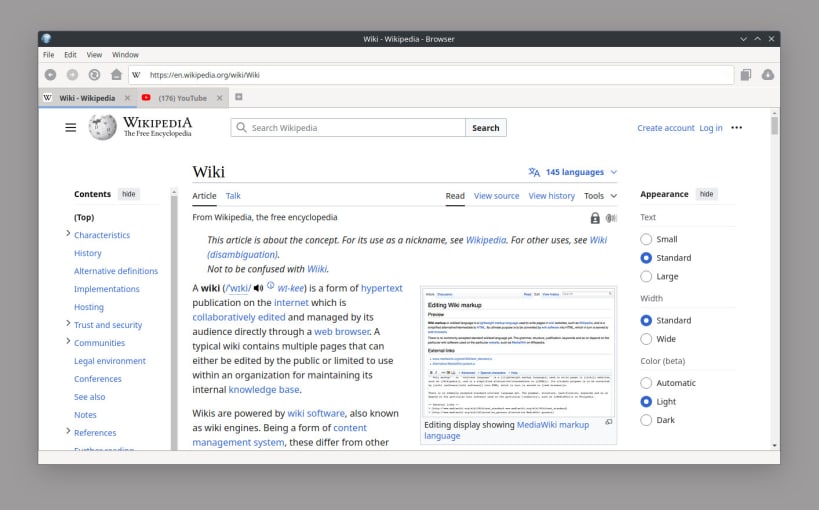Click the page scrollbar down arrow
Screen dimensions: 819x510
[775, 446]
